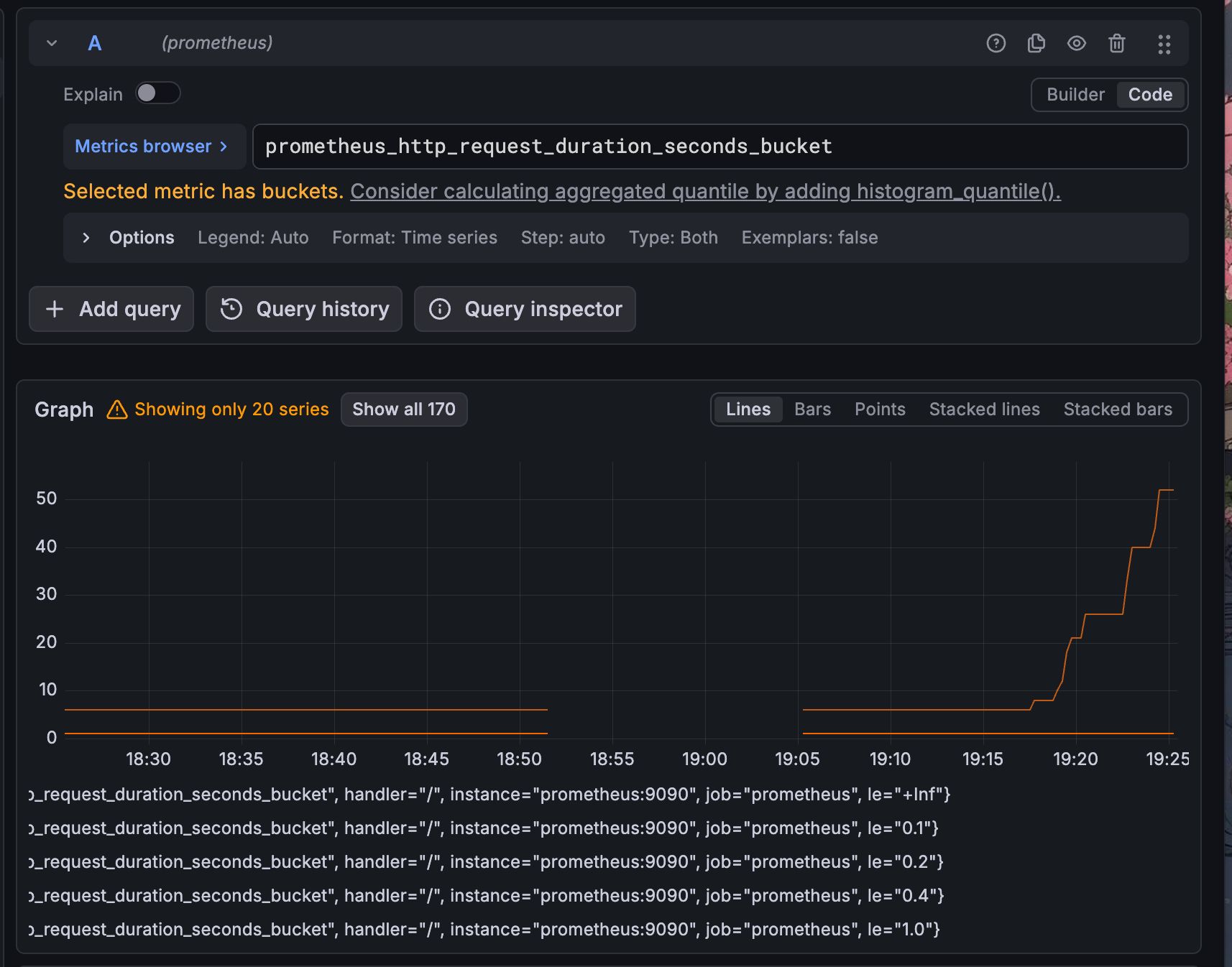Expand the Options section
1232x967 pixels.
[86, 238]
